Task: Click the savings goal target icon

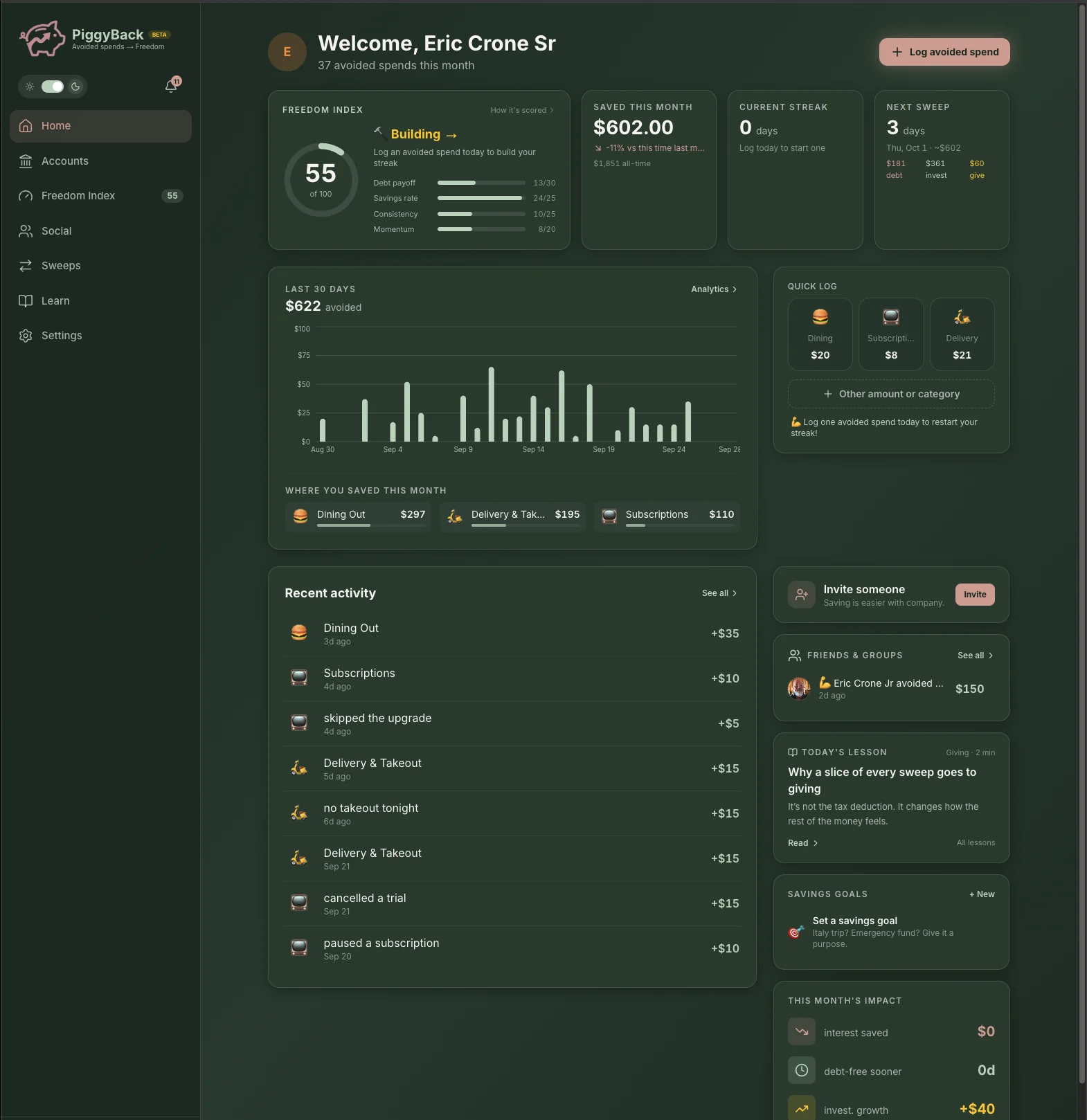Action: [796, 932]
